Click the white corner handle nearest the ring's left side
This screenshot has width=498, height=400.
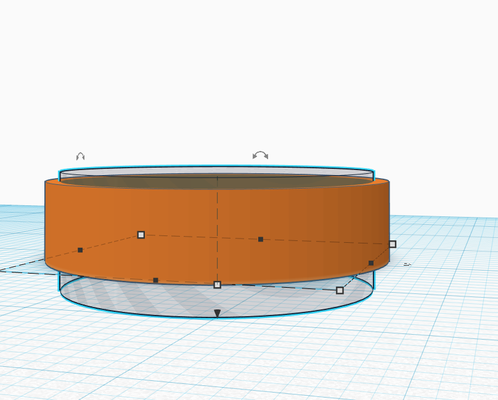[141, 235]
